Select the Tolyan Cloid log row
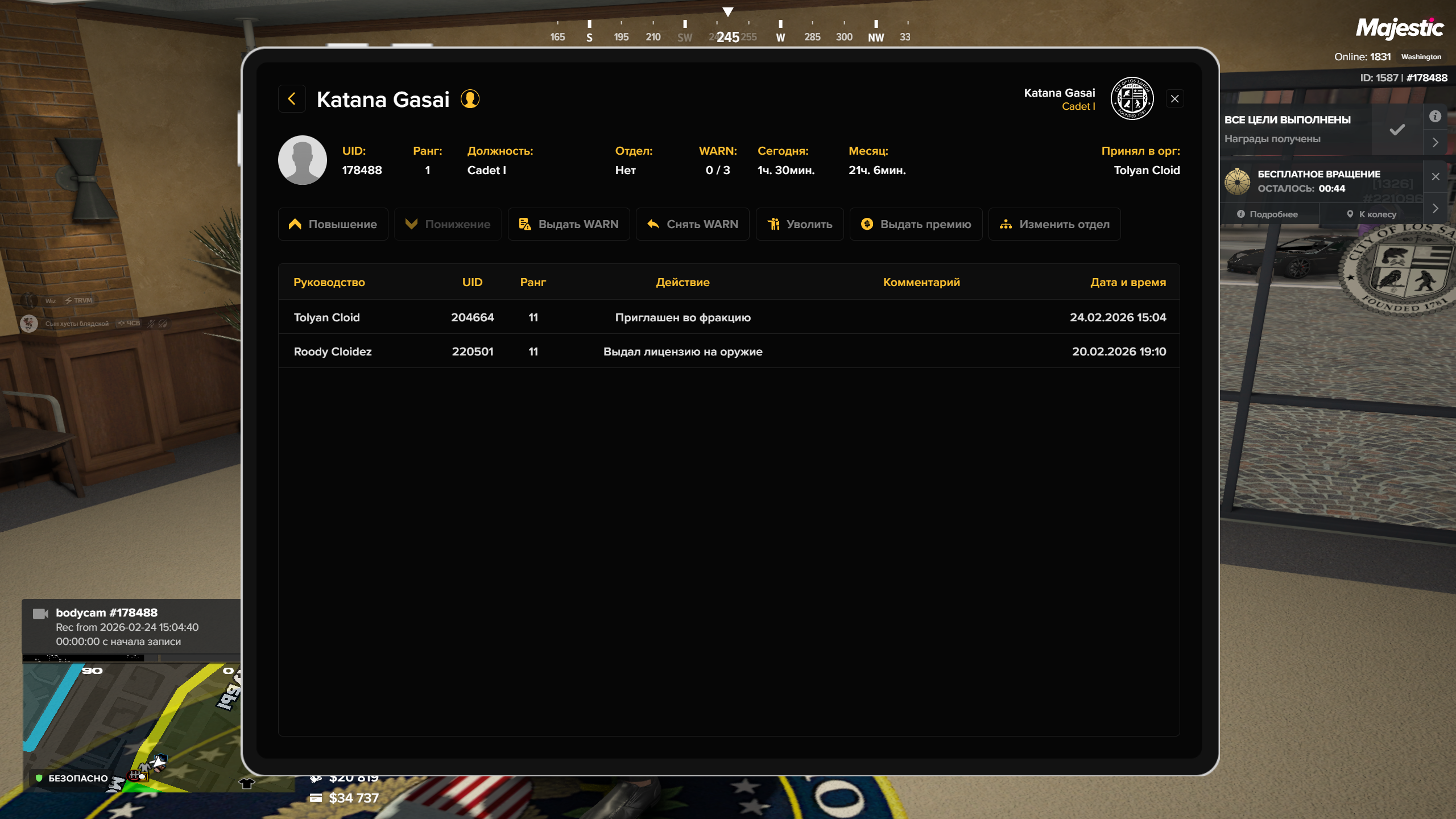Viewport: 1456px width, 819px height. click(729, 317)
